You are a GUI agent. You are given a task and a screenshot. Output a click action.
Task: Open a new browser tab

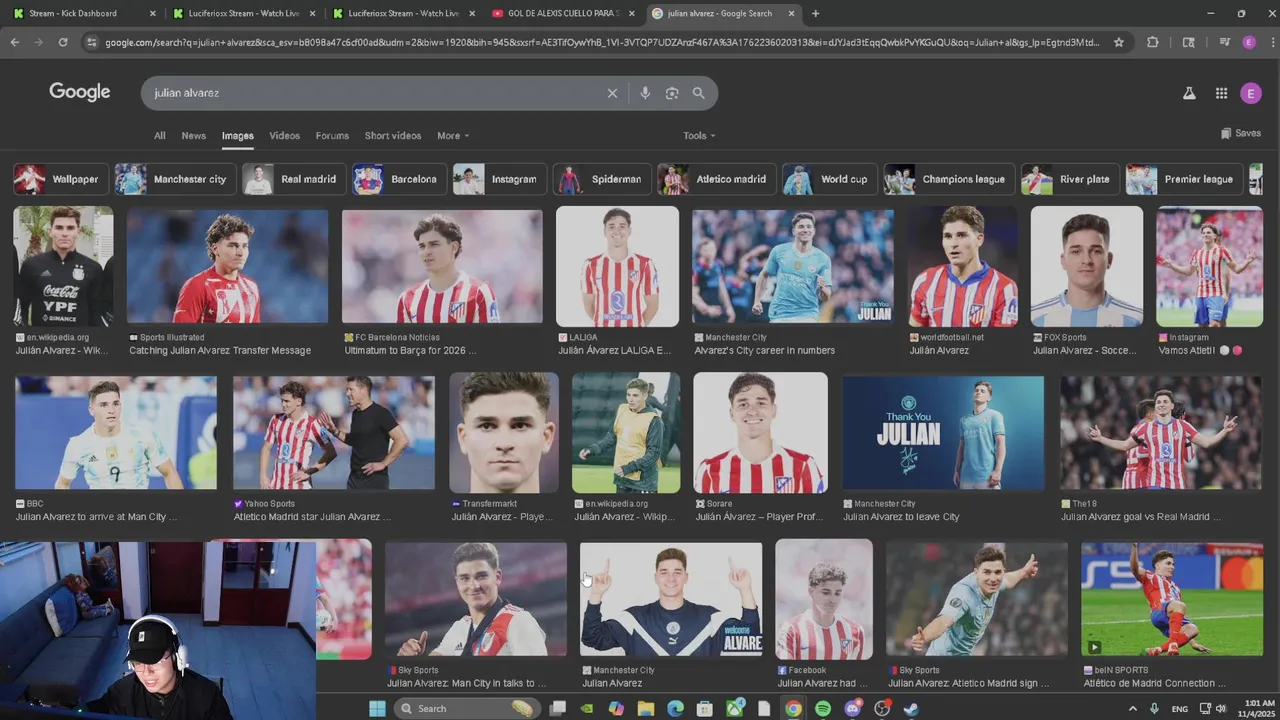(815, 13)
